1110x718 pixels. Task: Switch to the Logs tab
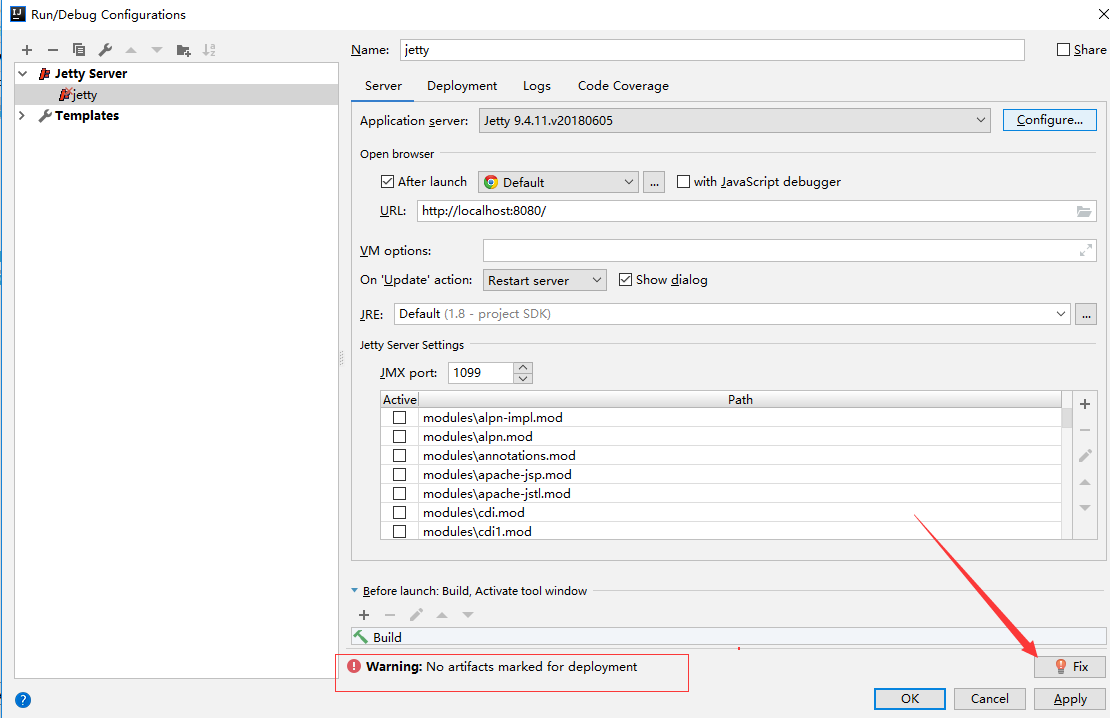pos(537,86)
